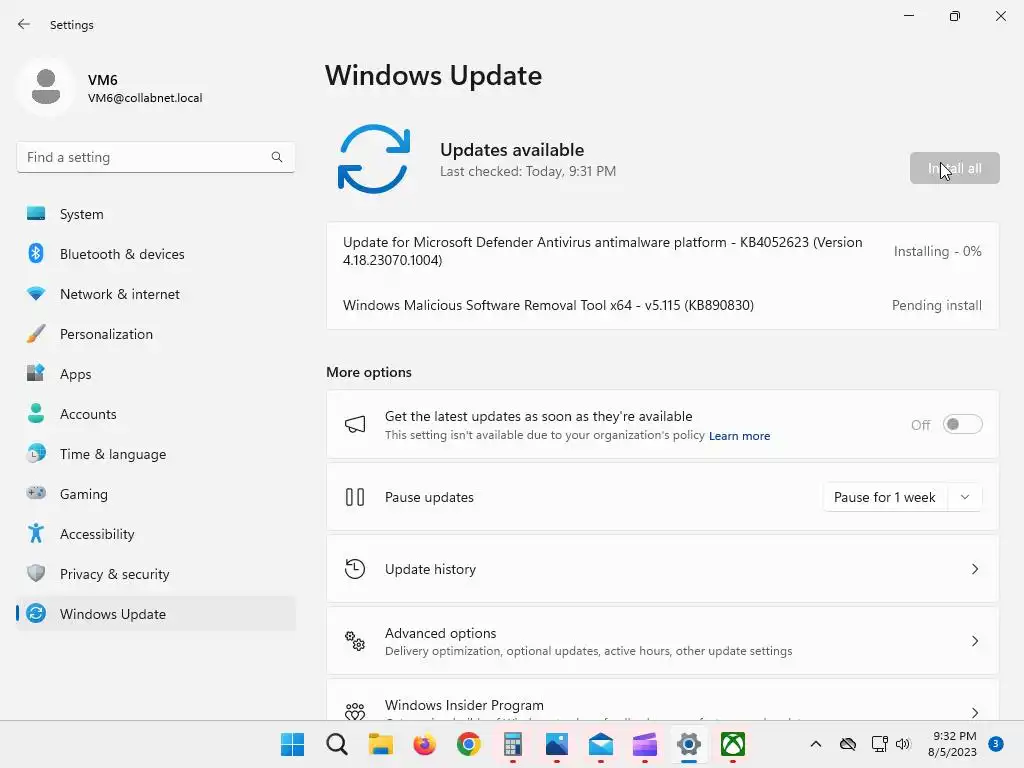The height and width of the screenshot is (768, 1024).
Task: Open the Learn more link
Action: pos(739,436)
